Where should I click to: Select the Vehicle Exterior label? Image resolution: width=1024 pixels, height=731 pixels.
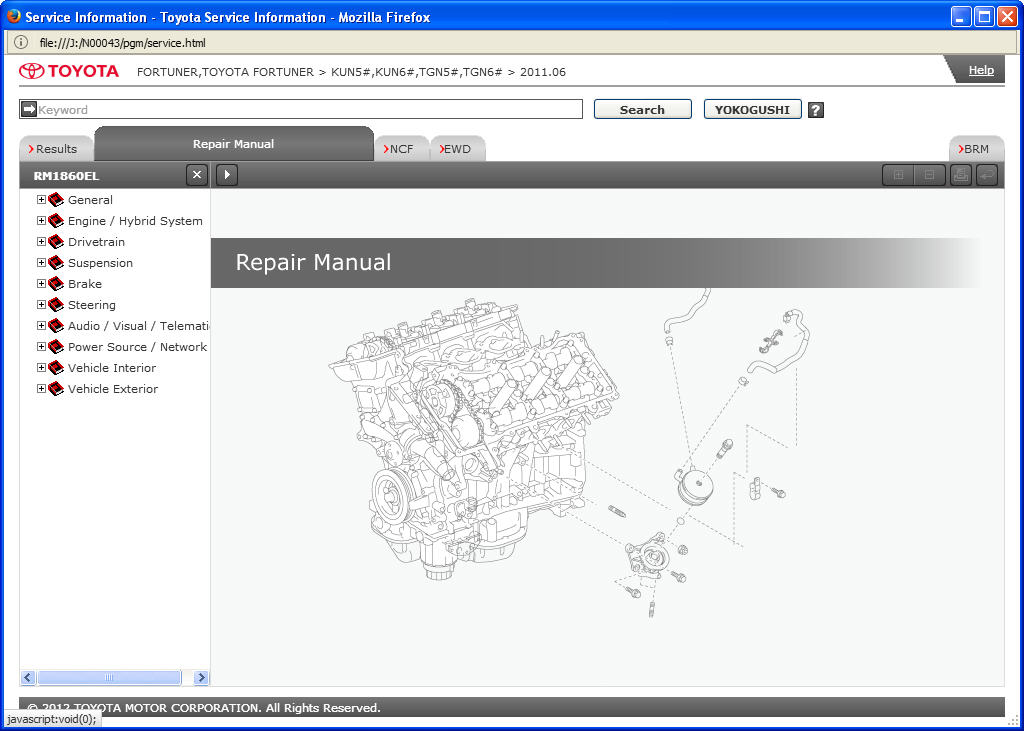coord(113,389)
